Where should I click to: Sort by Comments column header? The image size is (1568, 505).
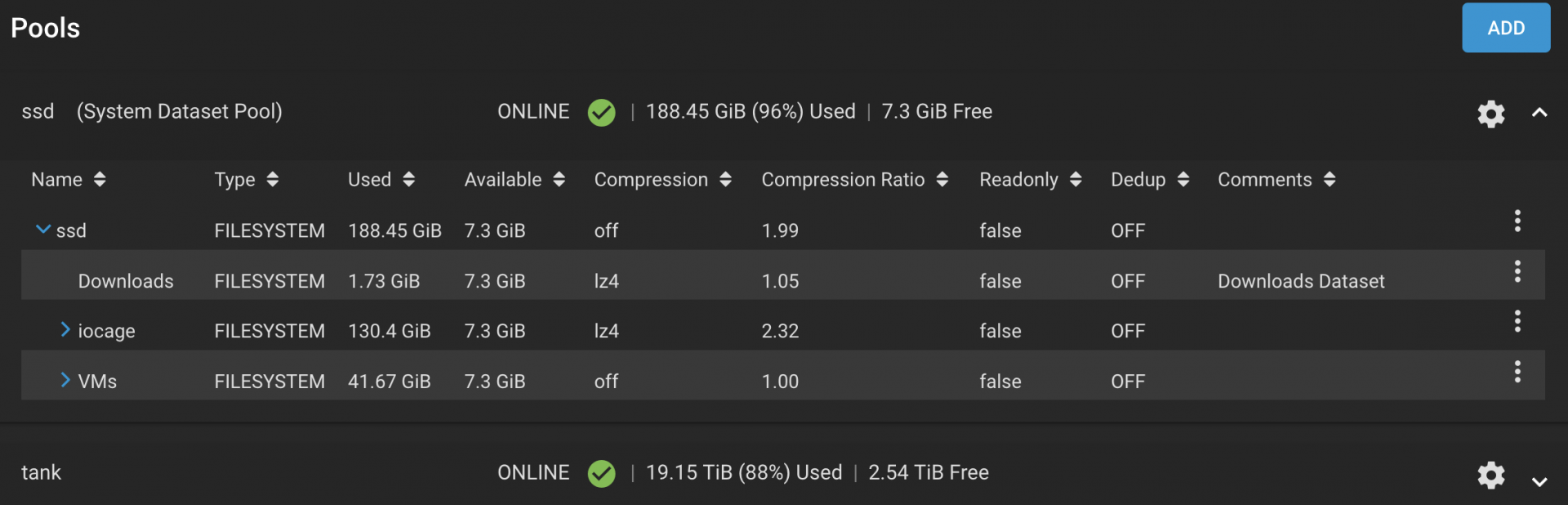click(x=1276, y=180)
